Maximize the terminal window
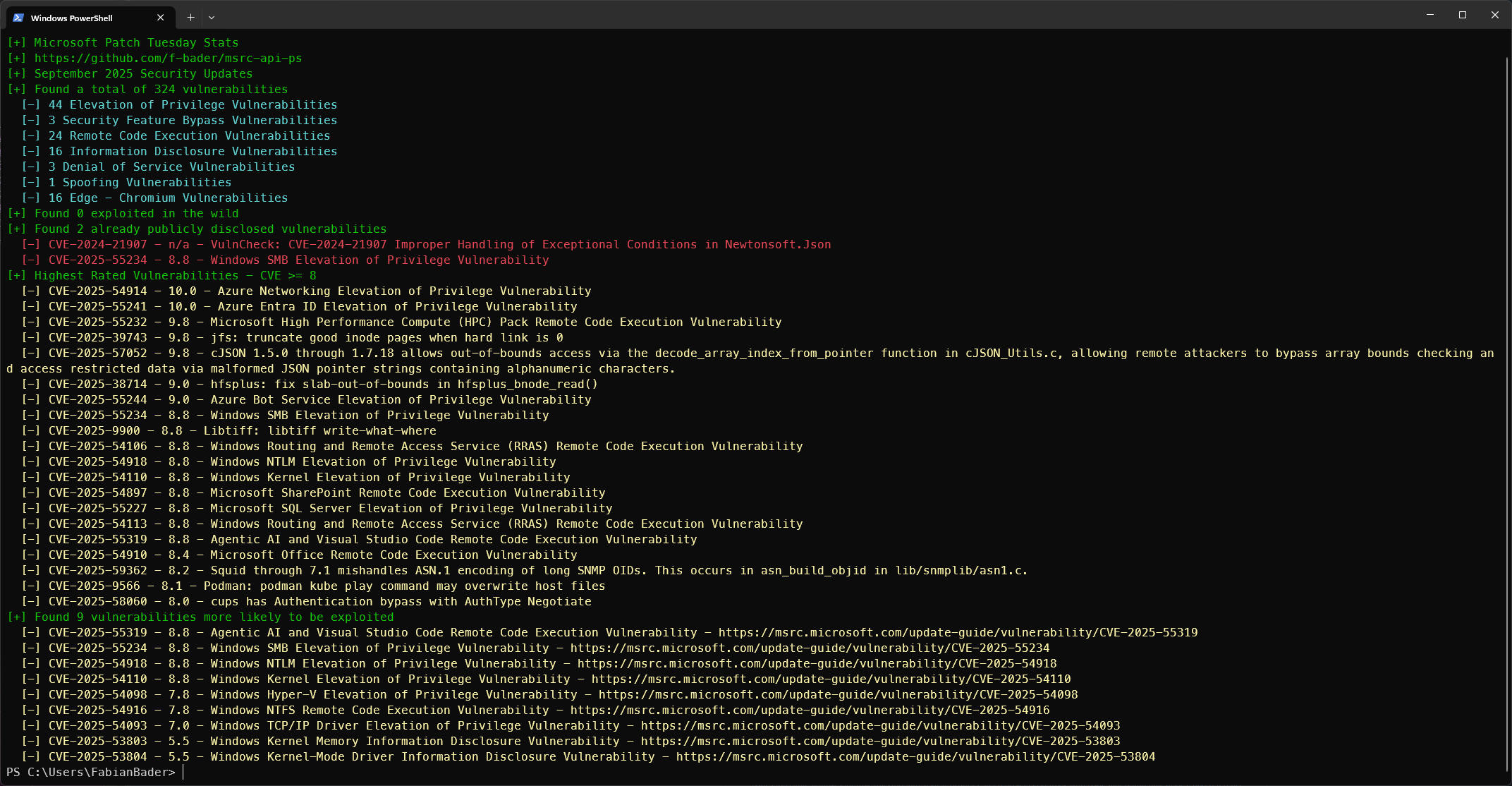This screenshot has width=1512, height=786. pyautogui.click(x=1463, y=15)
